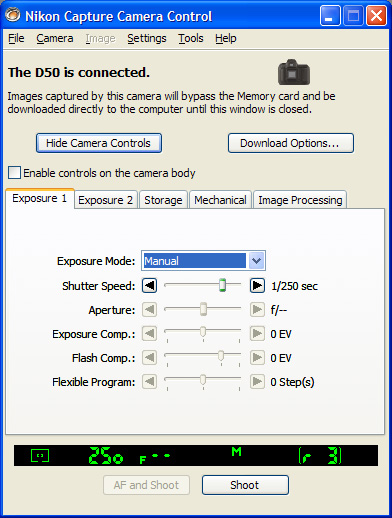Switch to the Exposure 2 tab
The width and height of the screenshot is (392, 518).
coord(105,200)
